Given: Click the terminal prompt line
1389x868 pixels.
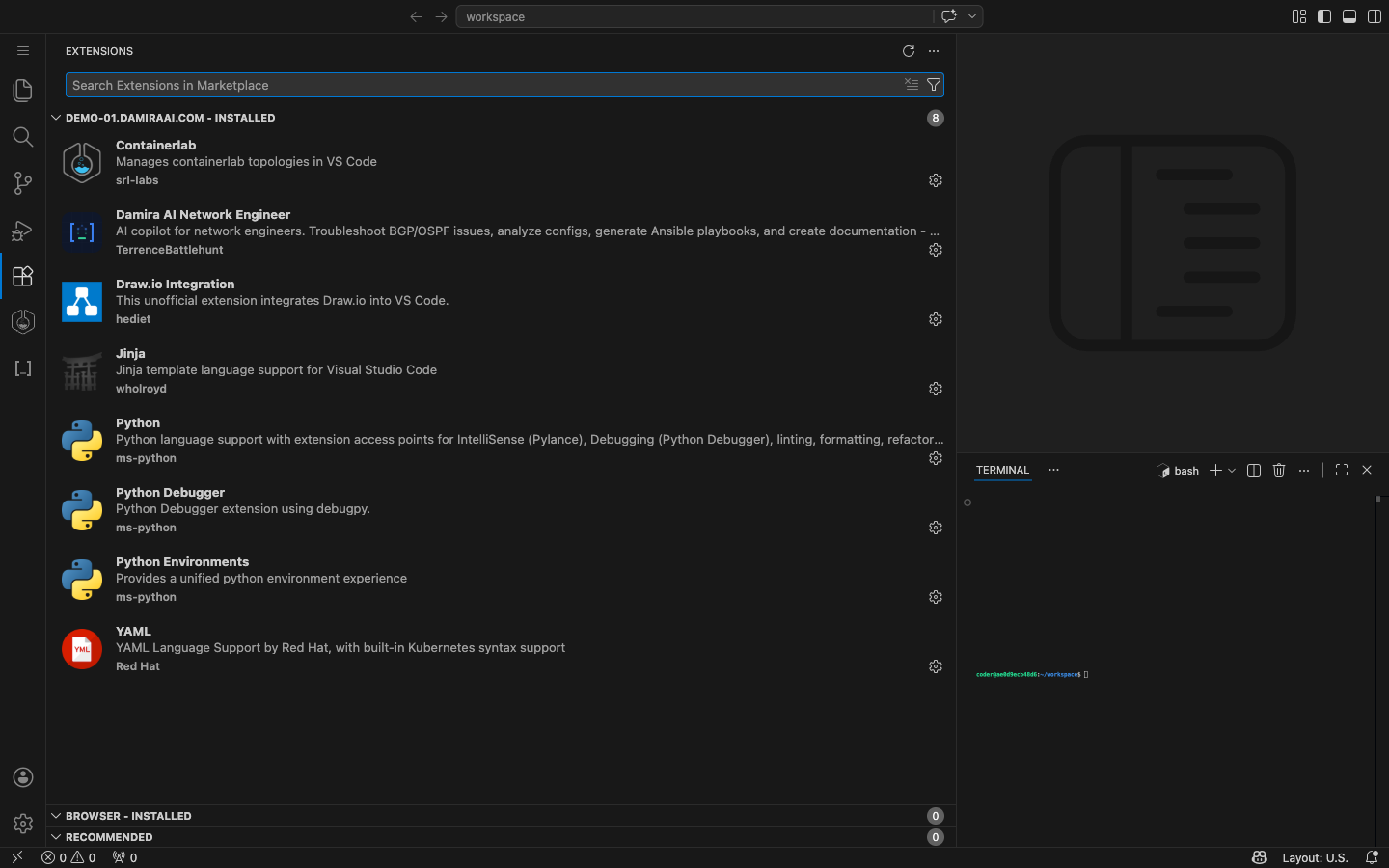Looking at the screenshot, I should click(1032, 674).
